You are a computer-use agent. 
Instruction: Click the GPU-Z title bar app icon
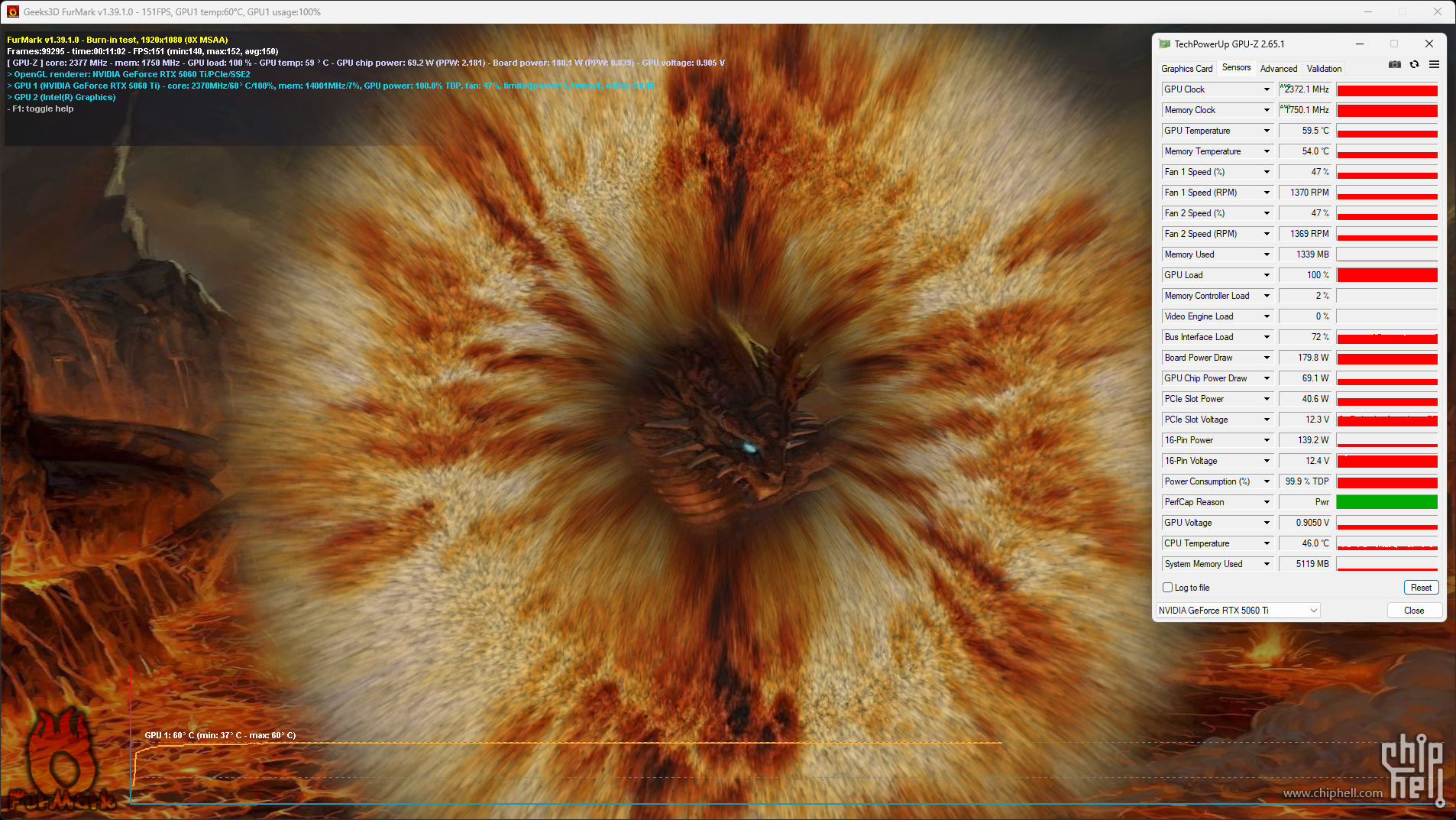[1164, 44]
